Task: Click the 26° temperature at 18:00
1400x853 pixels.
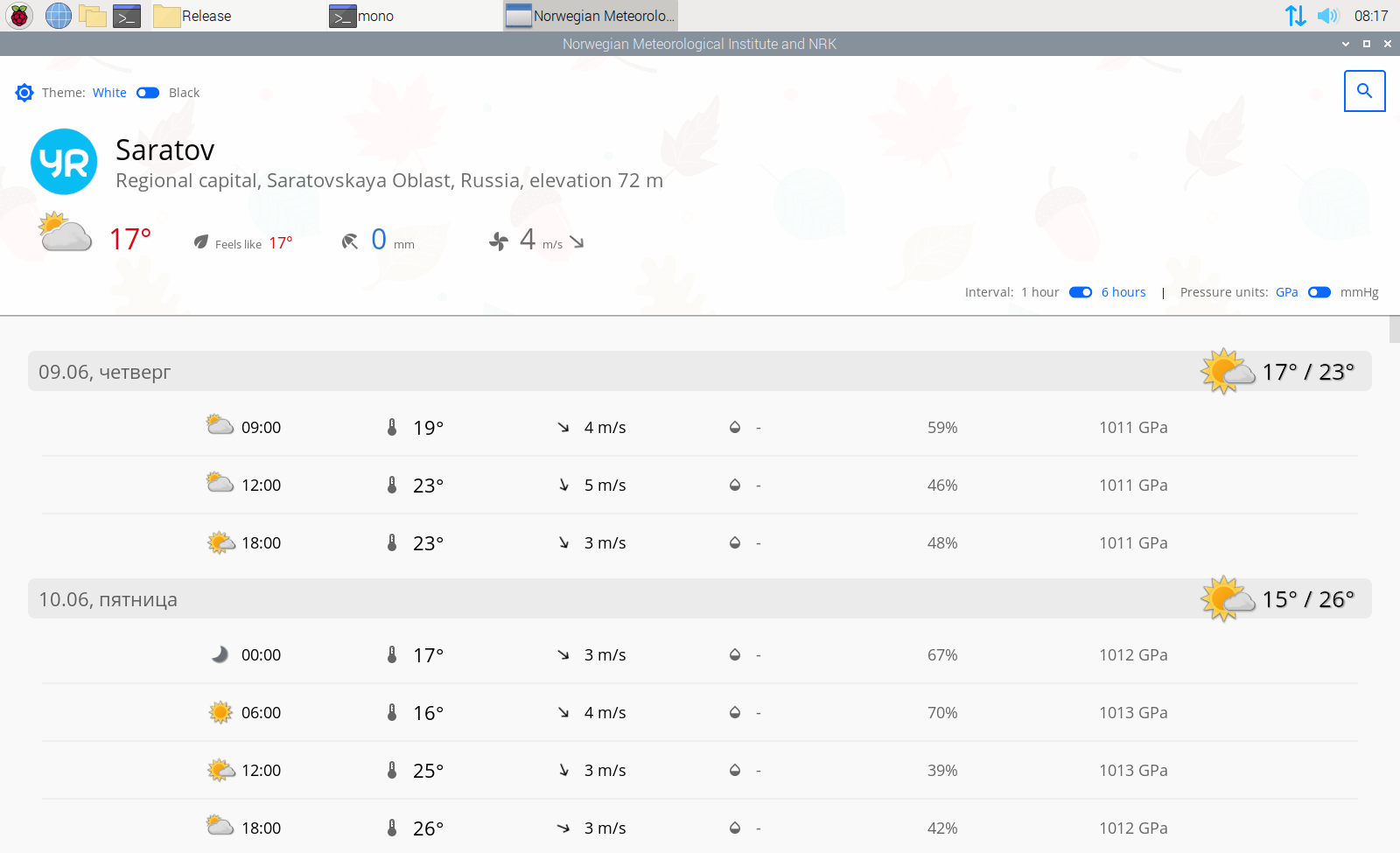Action: click(428, 829)
